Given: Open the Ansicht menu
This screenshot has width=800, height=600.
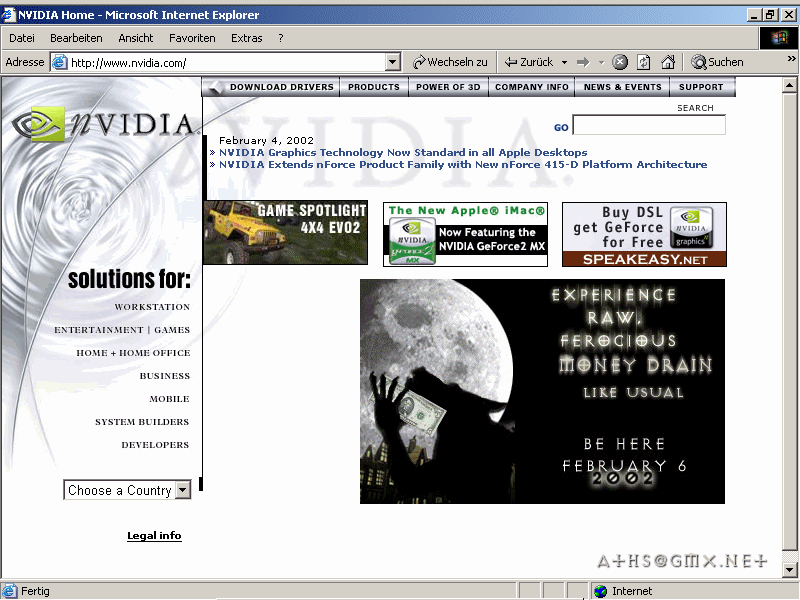Looking at the screenshot, I should [136, 38].
